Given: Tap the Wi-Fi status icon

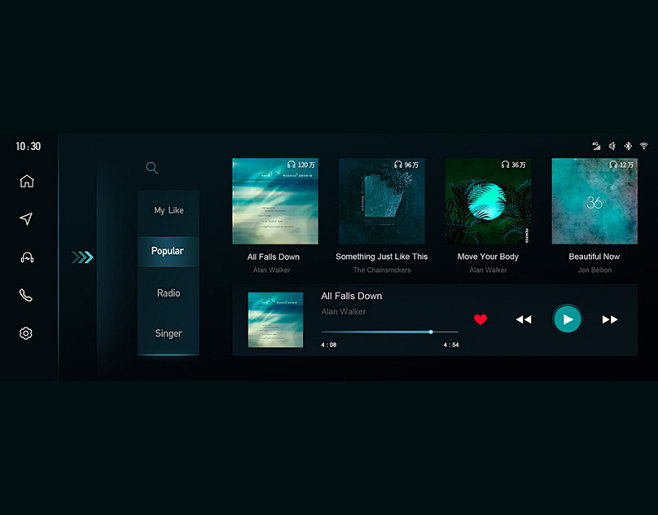Looking at the screenshot, I should click(x=644, y=146).
